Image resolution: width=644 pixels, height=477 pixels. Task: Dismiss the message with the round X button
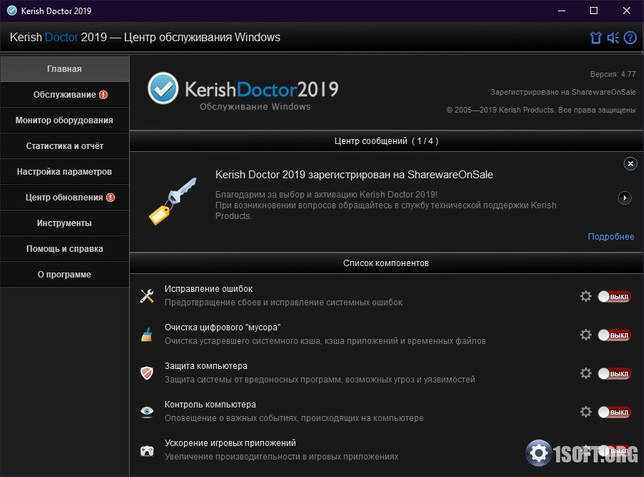coord(630,164)
